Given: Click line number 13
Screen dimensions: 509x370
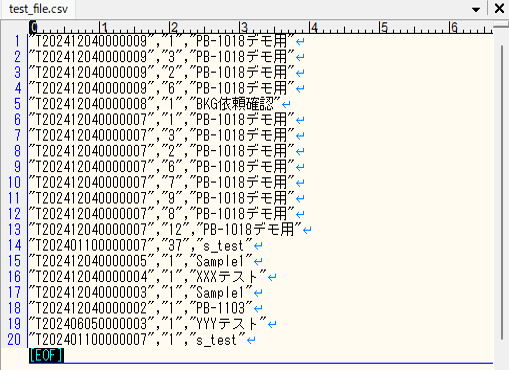Looking at the screenshot, I should (14, 230).
